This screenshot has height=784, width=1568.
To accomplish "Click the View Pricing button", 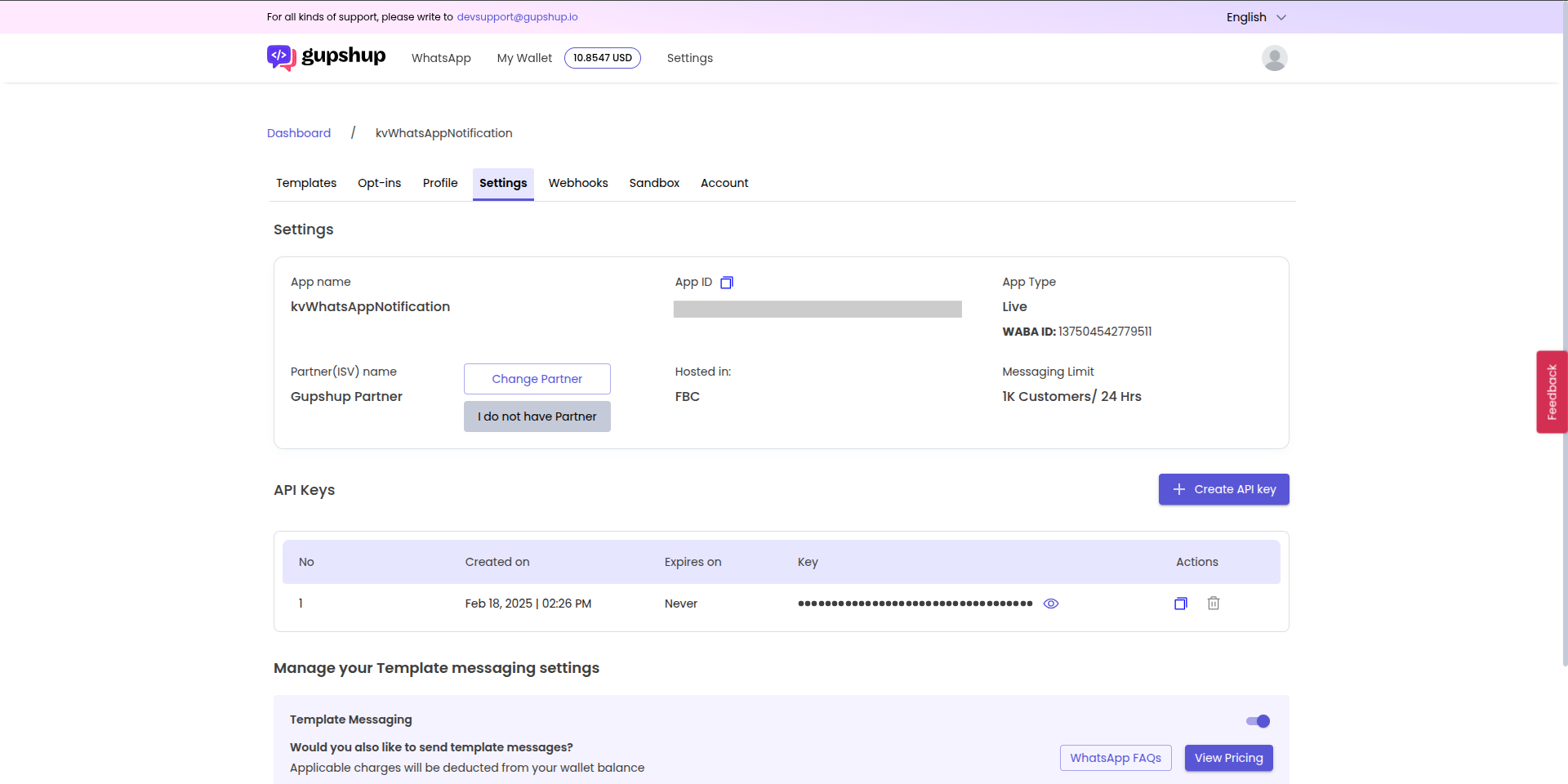I will [x=1229, y=758].
